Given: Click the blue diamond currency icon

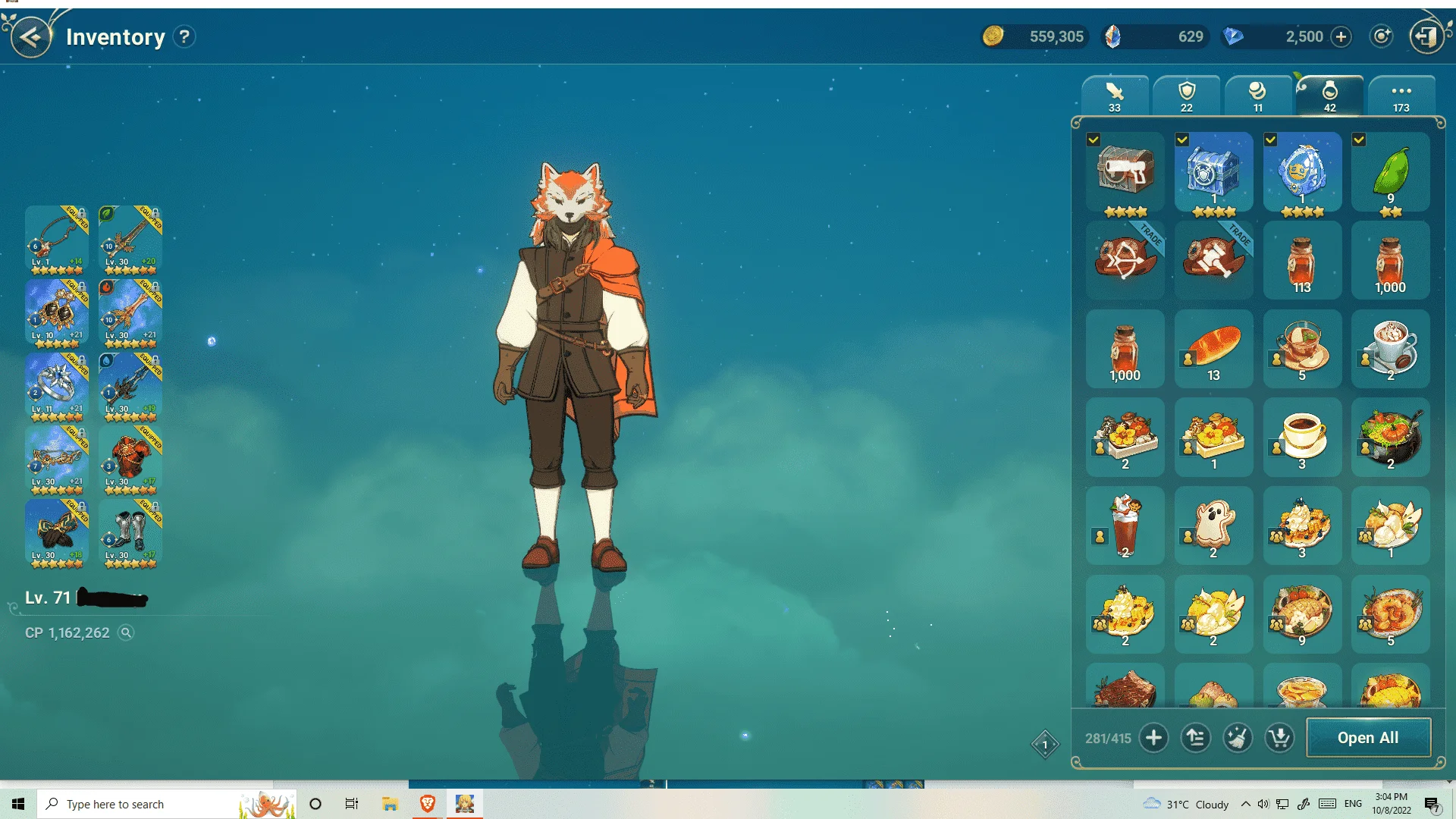Looking at the screenshot, I should coord(1234,36).
